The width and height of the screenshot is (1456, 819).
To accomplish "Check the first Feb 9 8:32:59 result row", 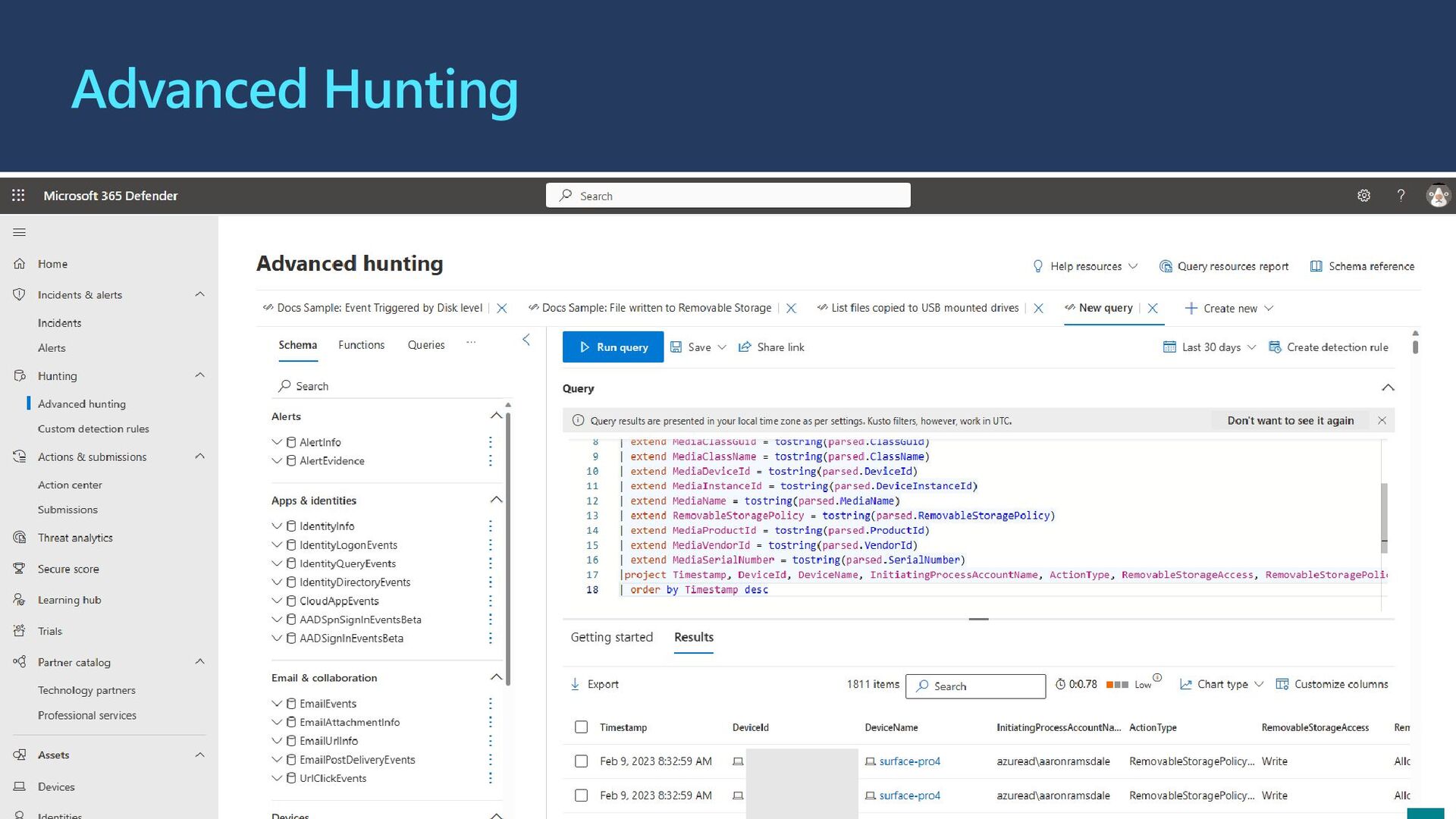I will coord(582,761).
